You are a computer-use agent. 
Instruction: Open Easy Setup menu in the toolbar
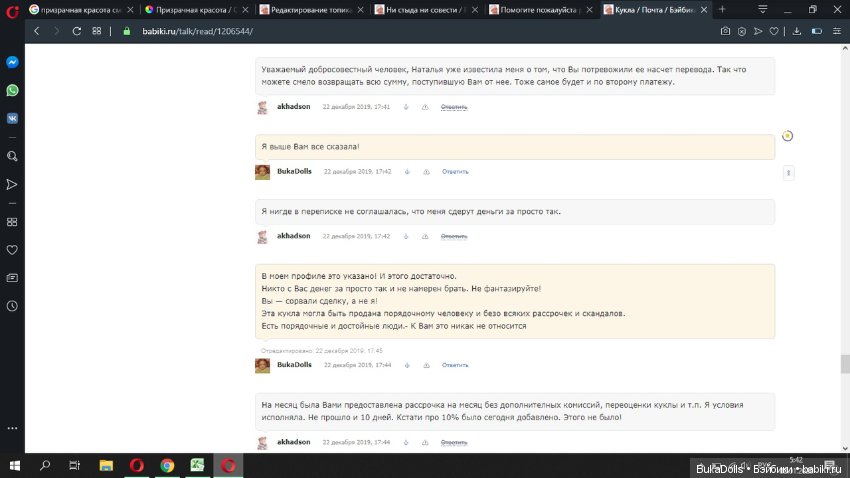(x=818, y=31)
